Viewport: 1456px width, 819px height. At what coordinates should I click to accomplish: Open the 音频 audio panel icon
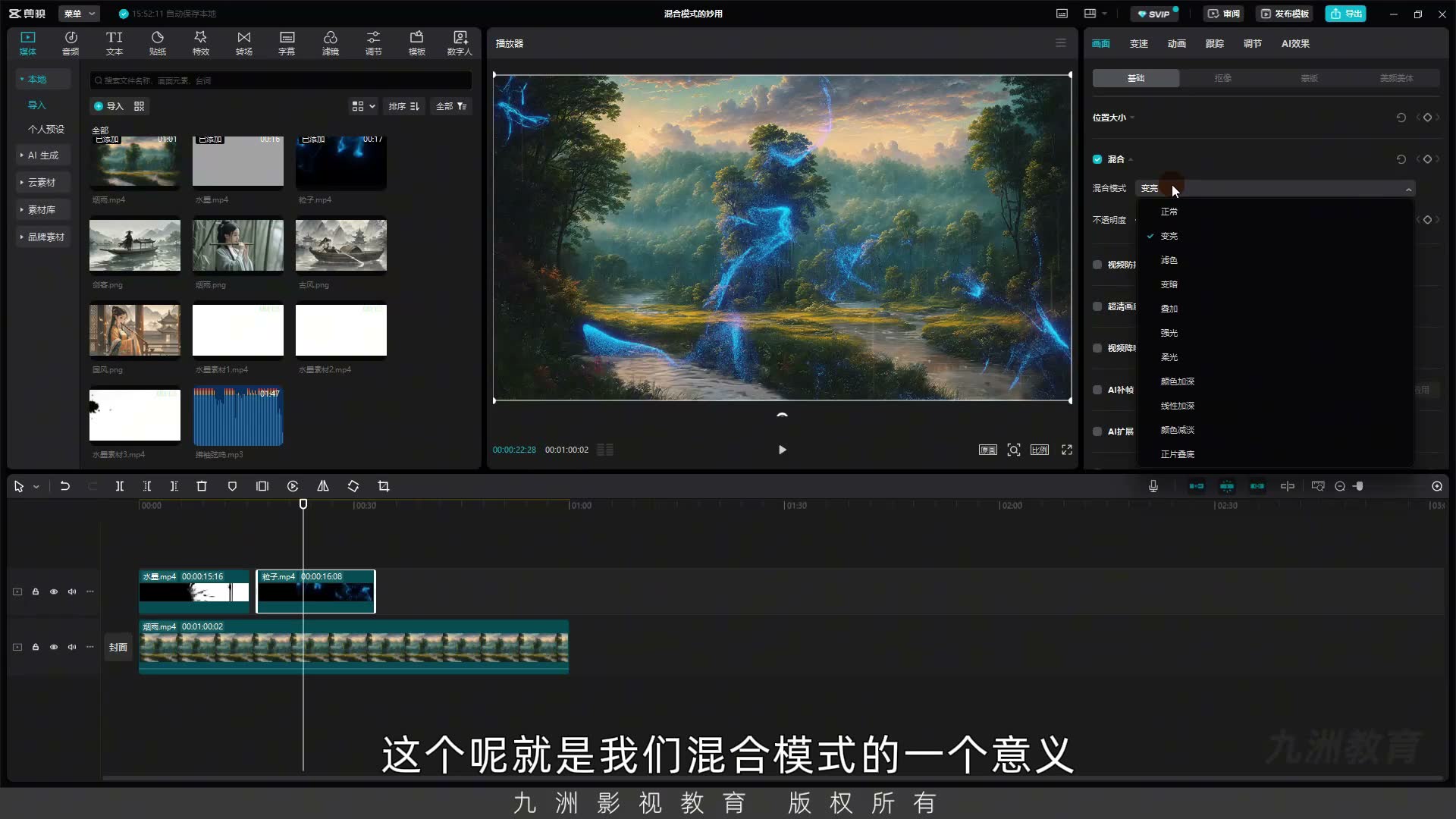coord(71,43)
